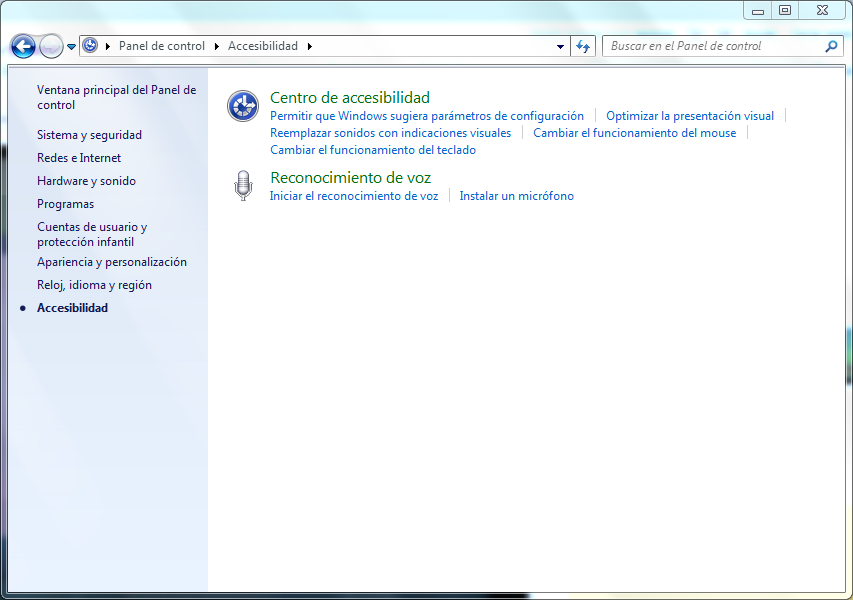Select Accesibilidad in the sidebar

(72, 308)
